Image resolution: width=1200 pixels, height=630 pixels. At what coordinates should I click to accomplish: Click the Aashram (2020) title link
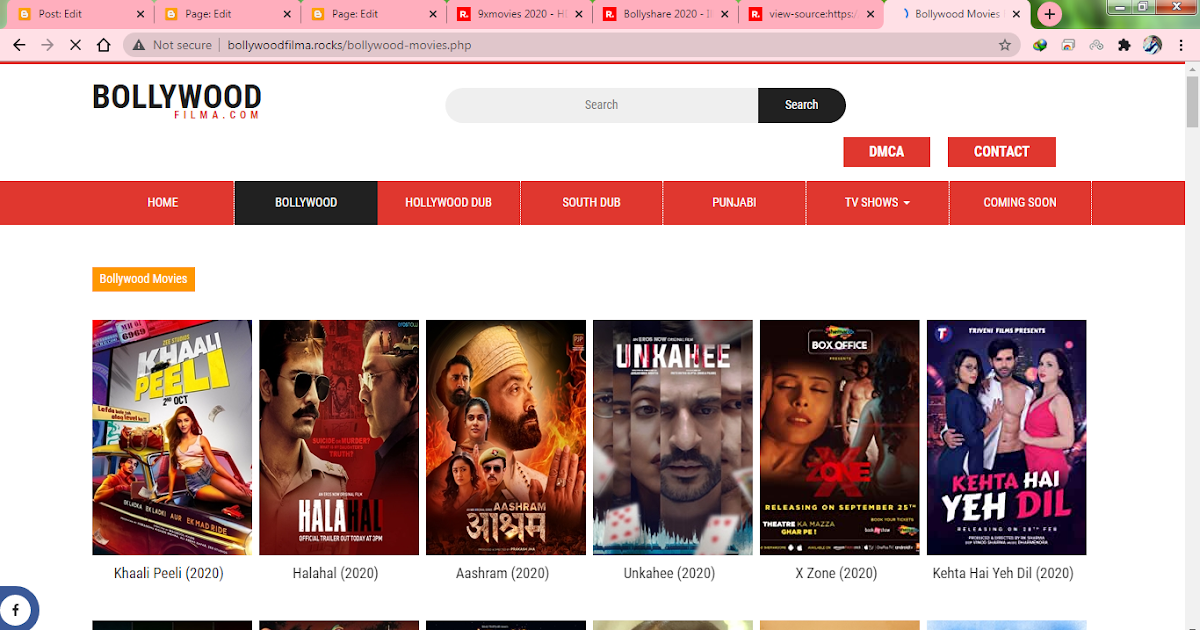coord(503,574)
